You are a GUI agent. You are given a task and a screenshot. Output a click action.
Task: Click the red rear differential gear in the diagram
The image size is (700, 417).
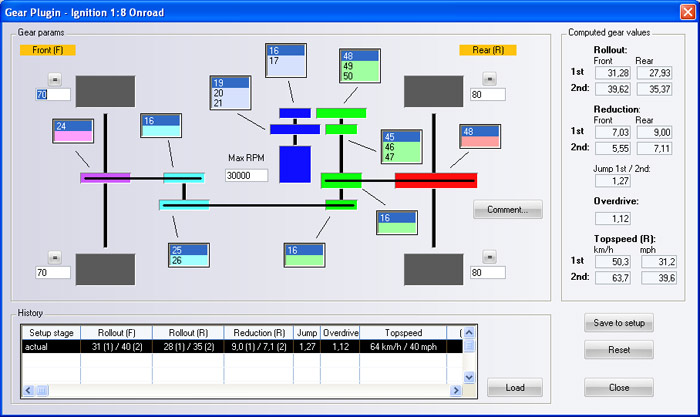(436, 180)
